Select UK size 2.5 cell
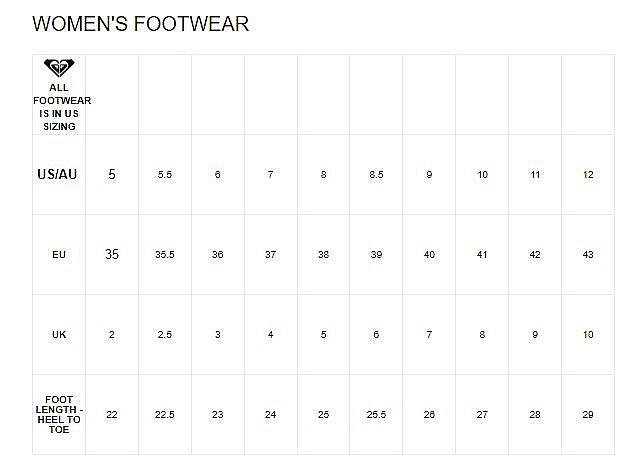The width and height of the screenshot is (636, 474). [x=165, y=335]
